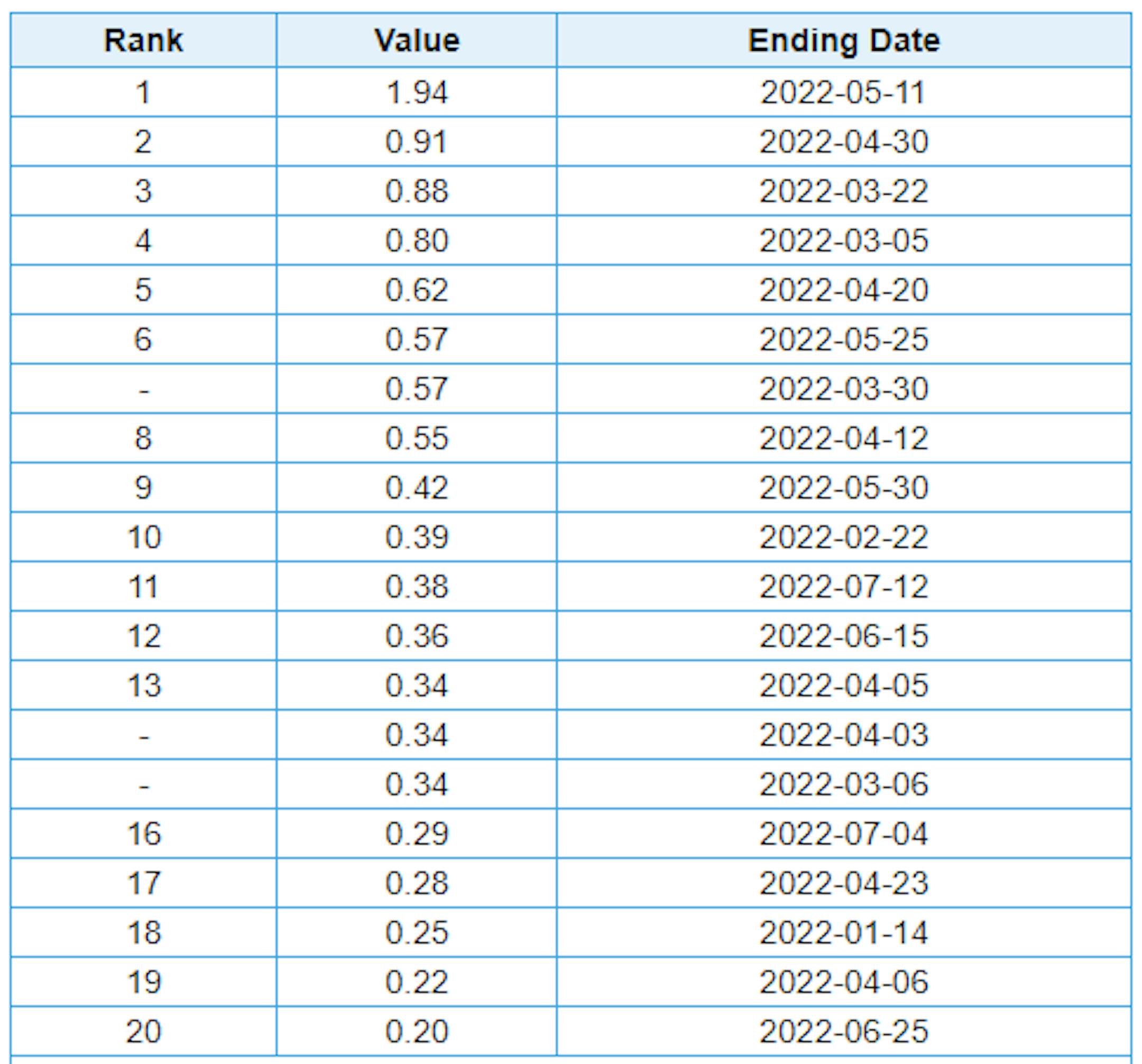Screen dimensions: 1142x1064
Task: Select the date 2022-05-11 cell
Action: [x=843, y=92]
